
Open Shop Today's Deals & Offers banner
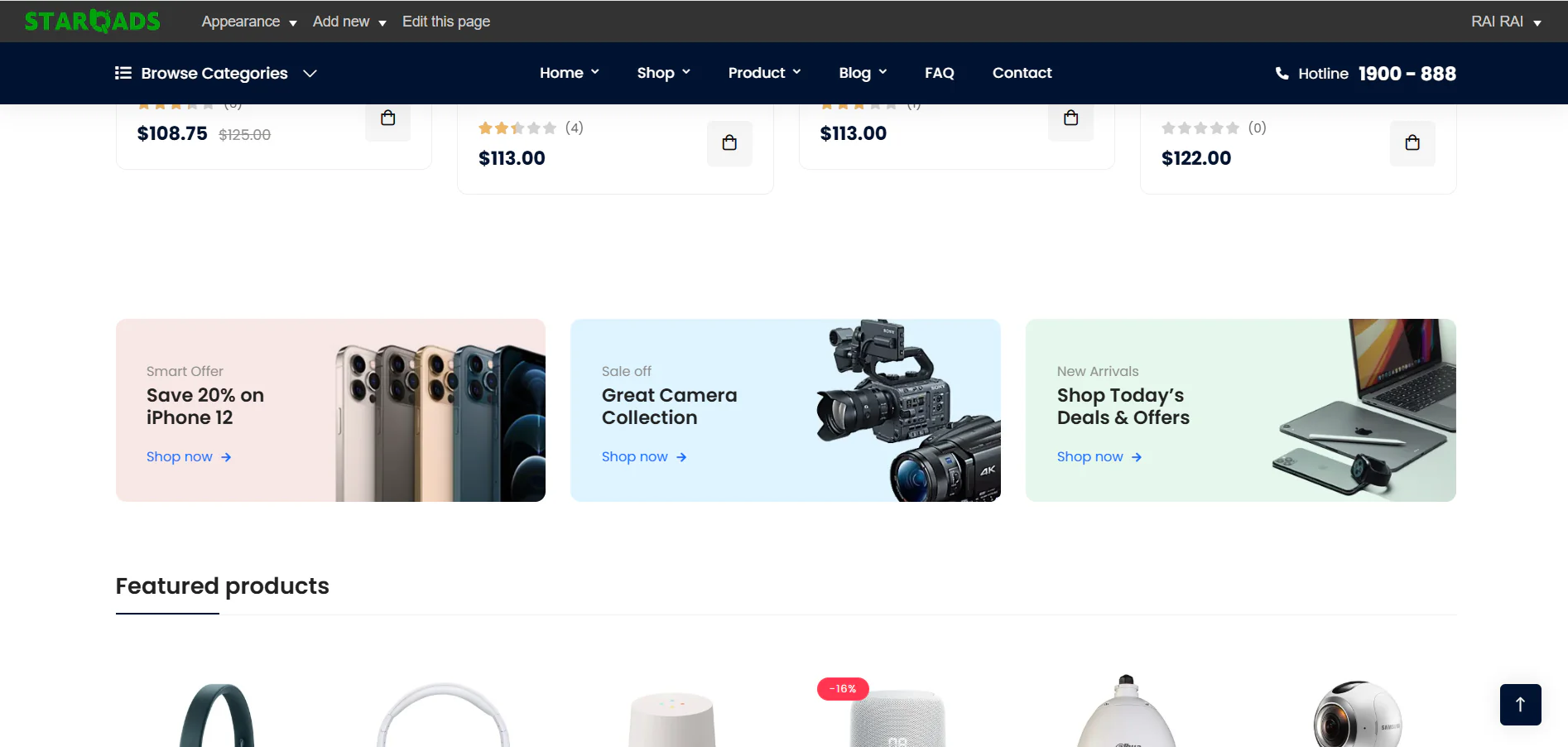[1241, 410]
